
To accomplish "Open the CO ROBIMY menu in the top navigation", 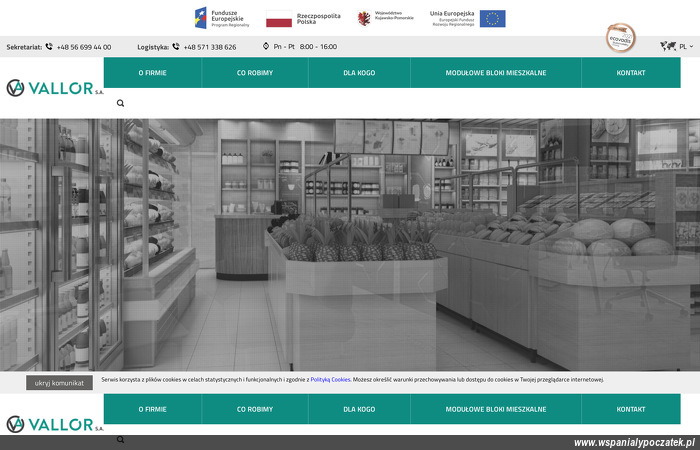I will pyautogui.click(x=255, y=73).
